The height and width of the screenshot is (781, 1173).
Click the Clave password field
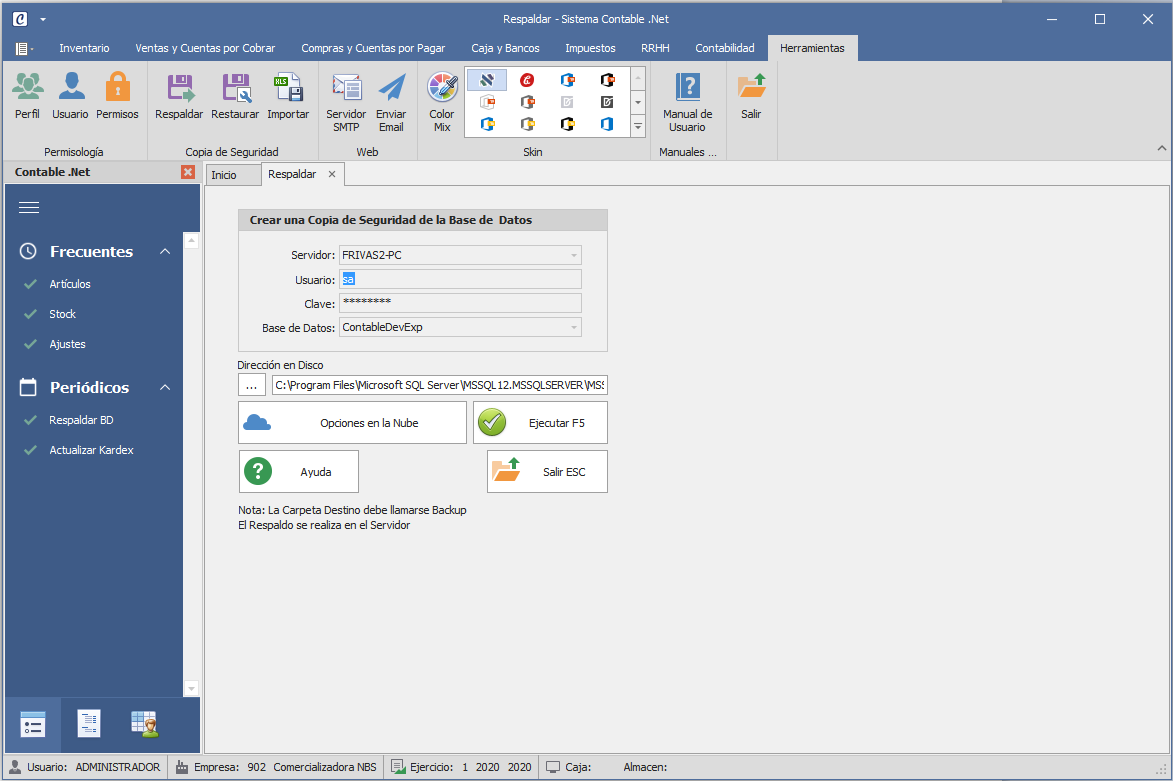[x=460, y=303]
